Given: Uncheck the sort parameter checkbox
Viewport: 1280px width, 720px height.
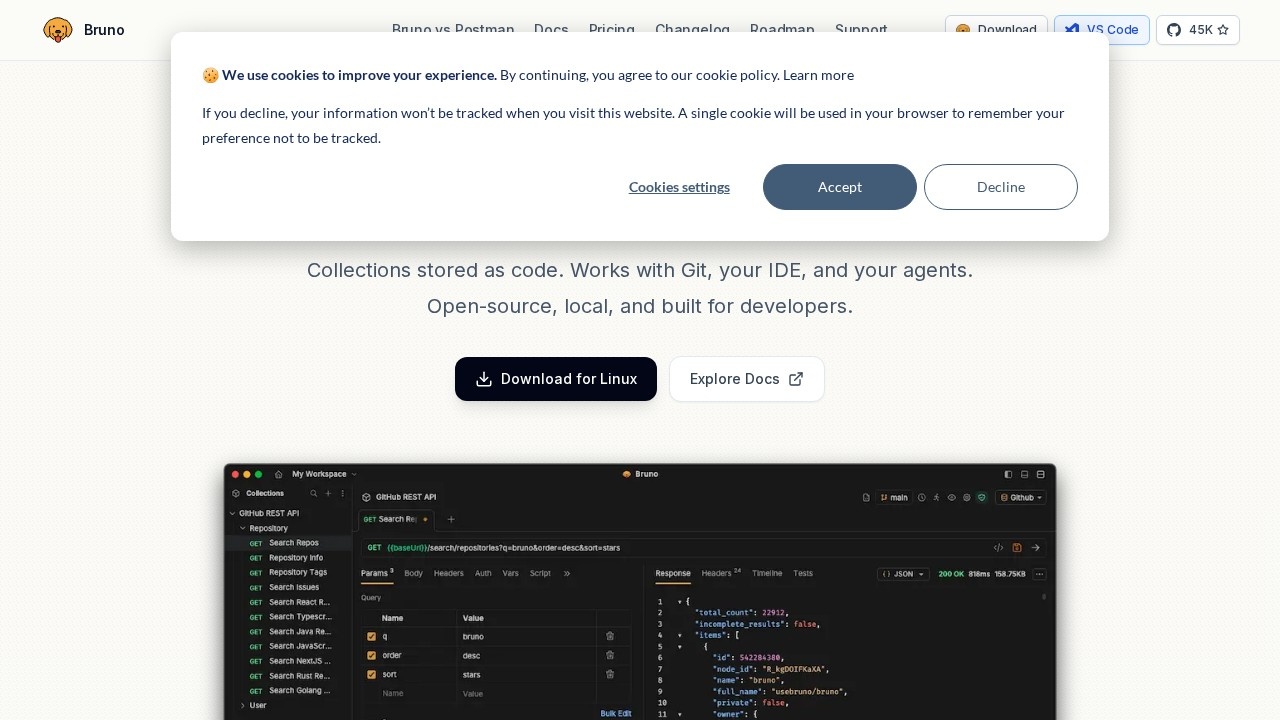Looking at the screenshot, I should coord(372,674).
